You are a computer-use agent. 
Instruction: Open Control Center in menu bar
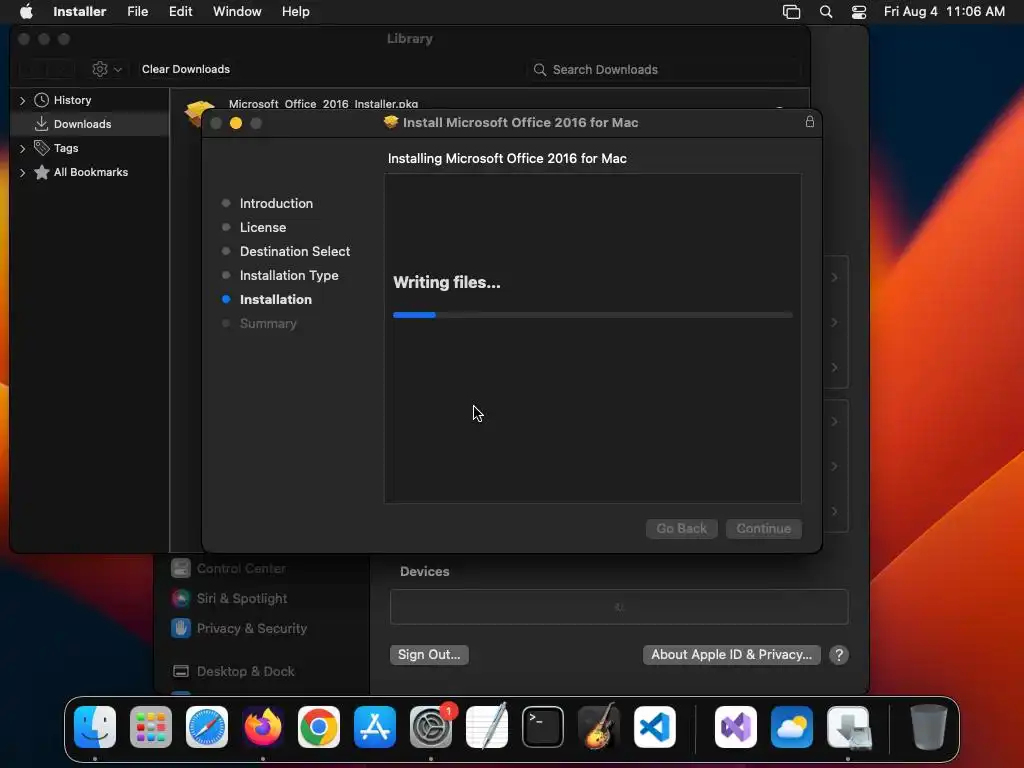pyautogui.click(x=859, y=12)
